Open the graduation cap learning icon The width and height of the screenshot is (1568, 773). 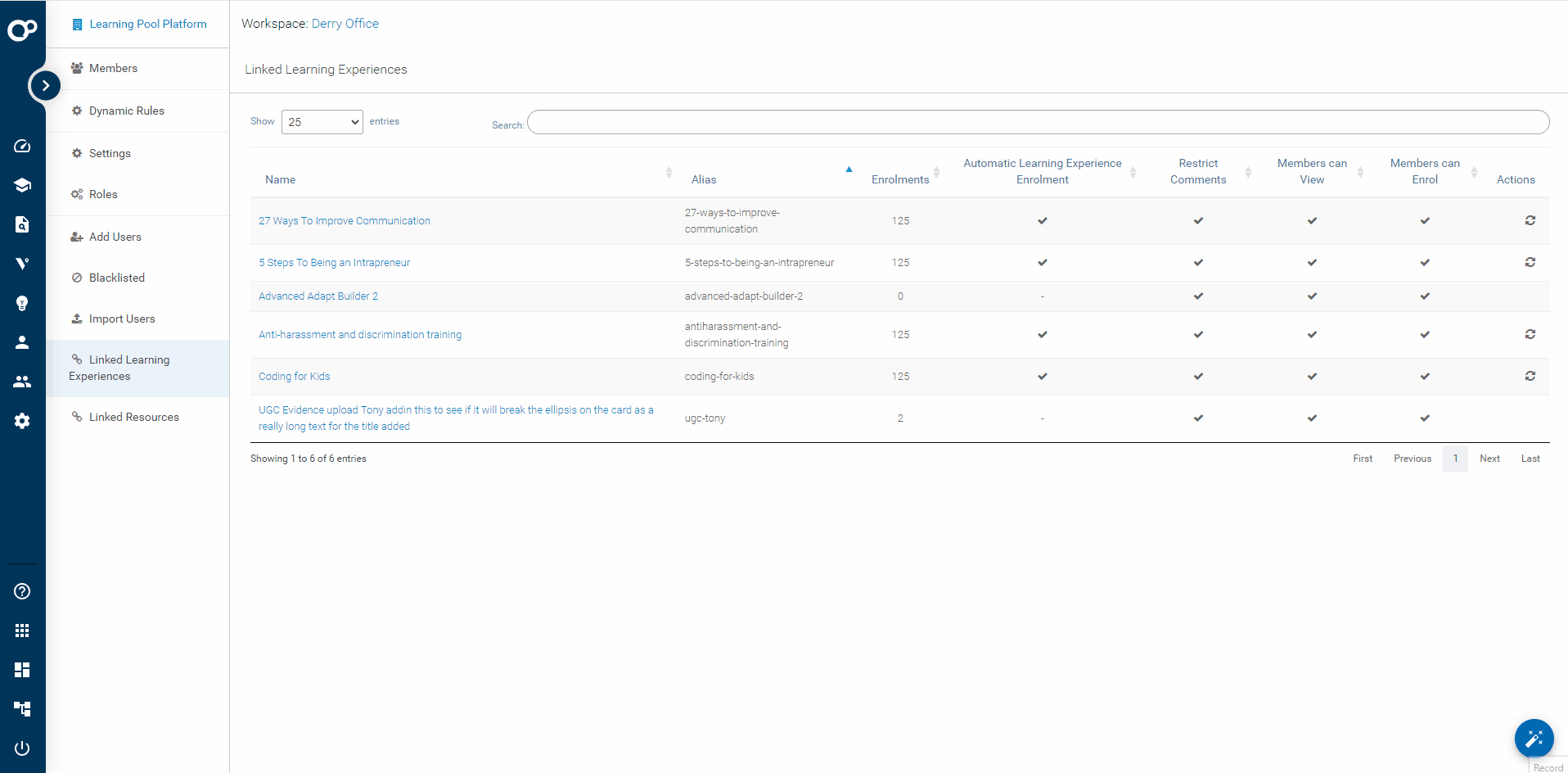click(22, 185)
